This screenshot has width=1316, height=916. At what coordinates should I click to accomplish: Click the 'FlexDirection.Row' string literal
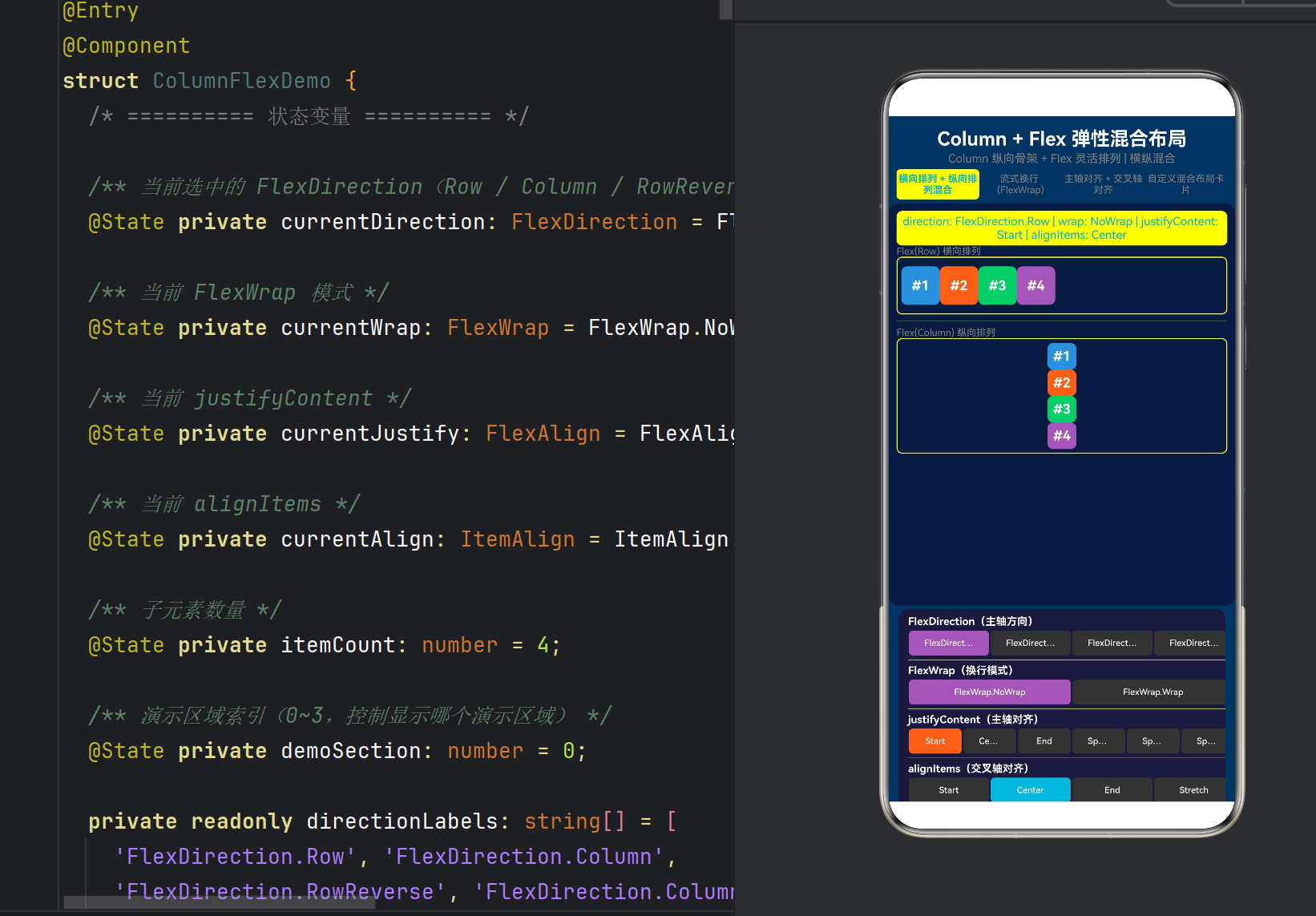pos(236,857)
